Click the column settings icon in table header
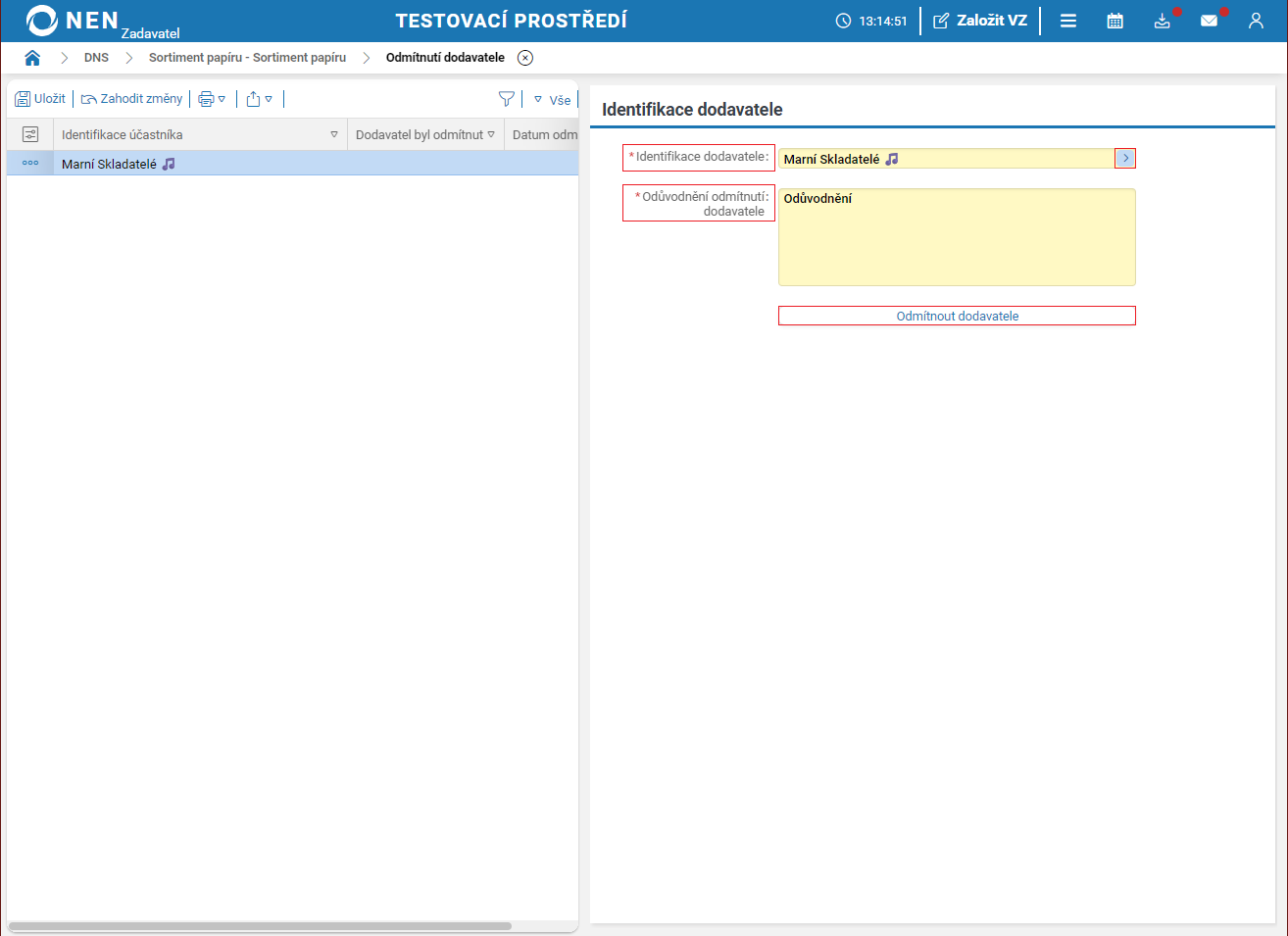The height and width of the screenshot is (936, 1288). click(x=30, y=134)
